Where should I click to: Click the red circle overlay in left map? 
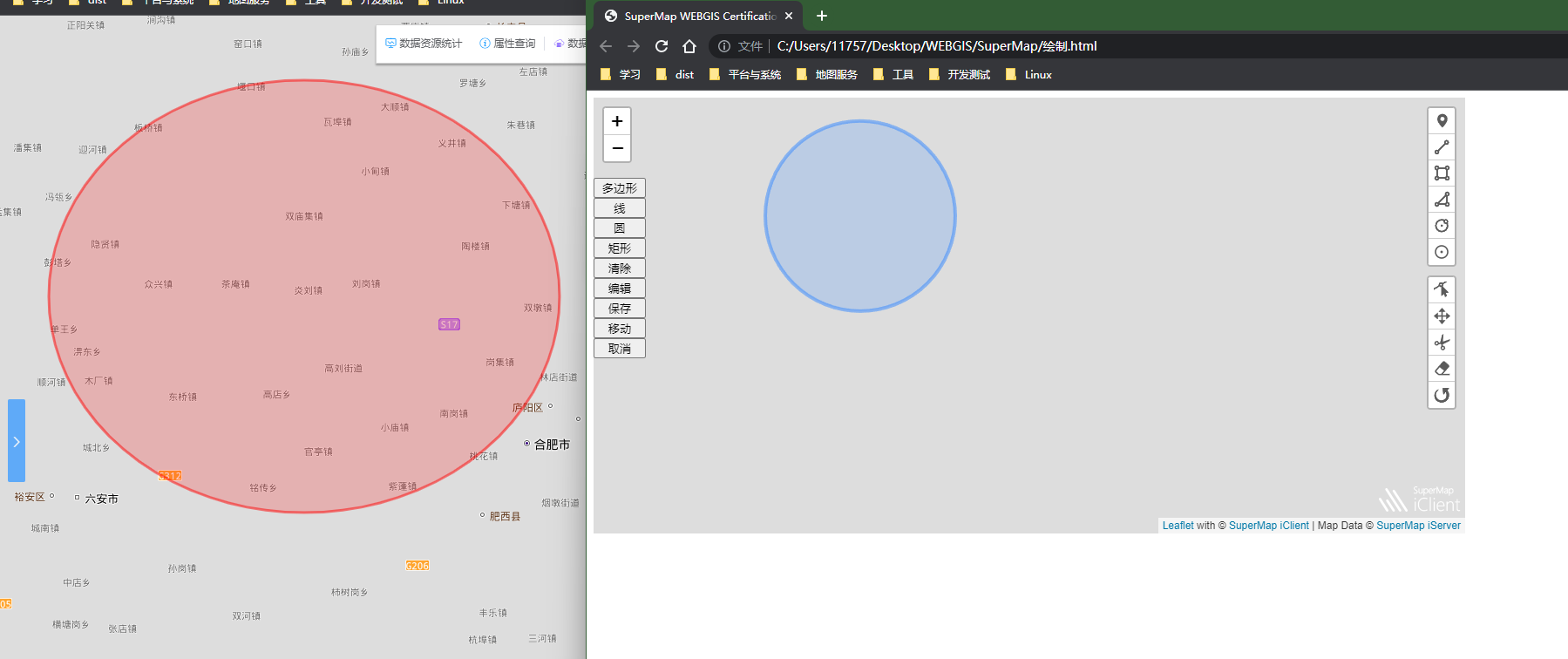304,296
